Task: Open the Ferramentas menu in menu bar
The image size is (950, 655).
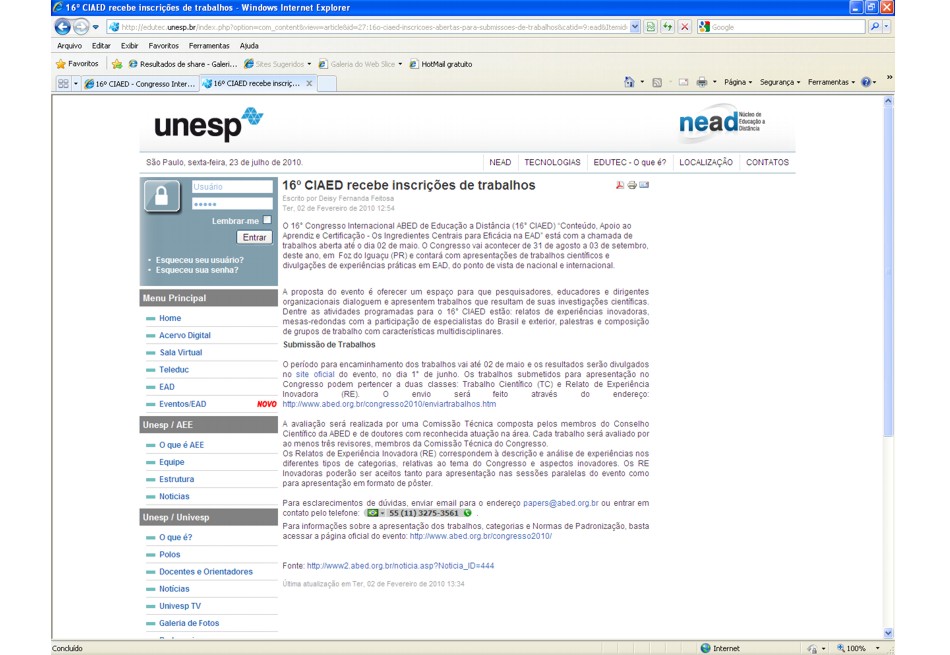Action: pos(209,45)
